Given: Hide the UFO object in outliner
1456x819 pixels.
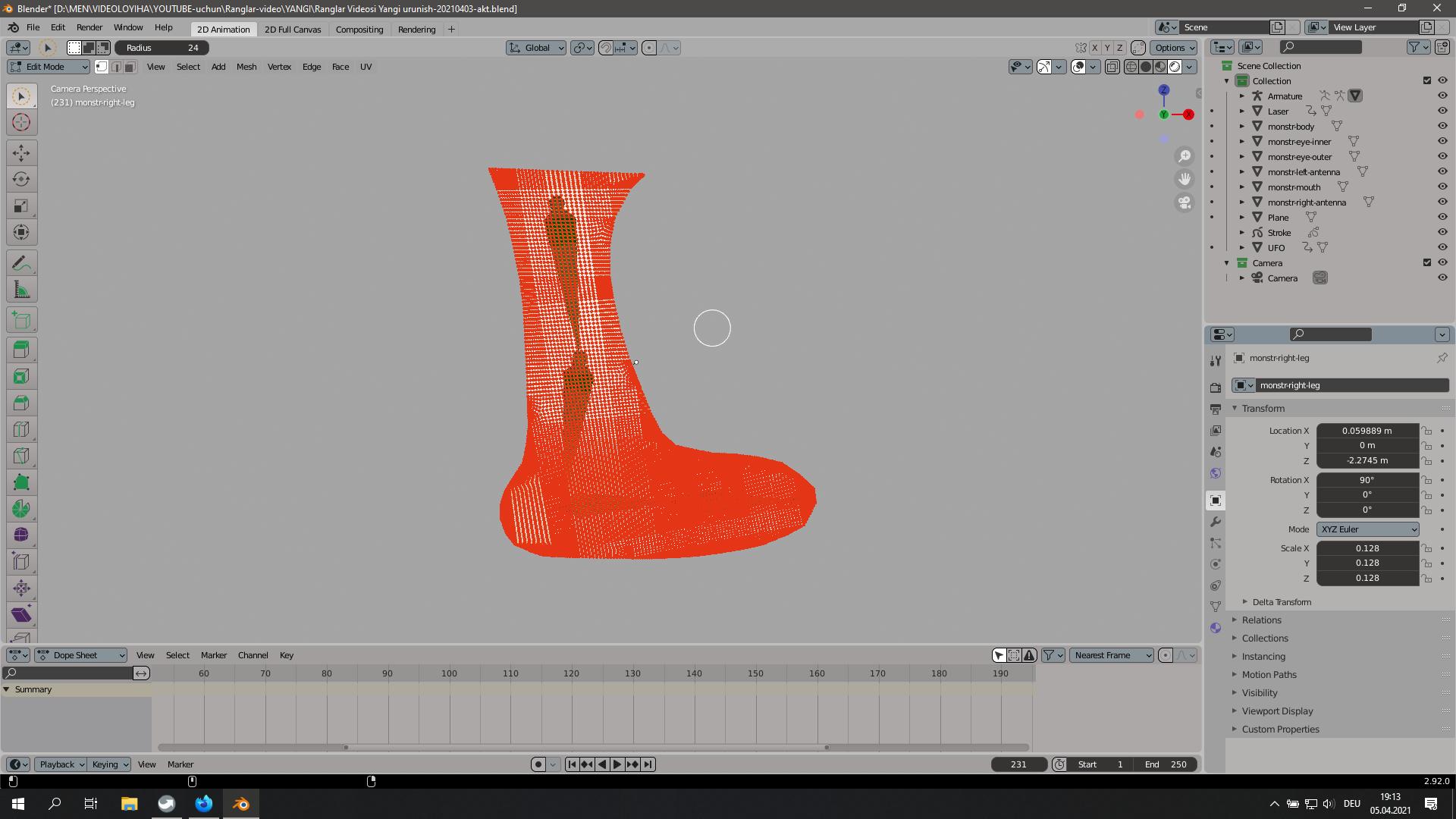Looking at the screenshot, I should point(1442,247).
